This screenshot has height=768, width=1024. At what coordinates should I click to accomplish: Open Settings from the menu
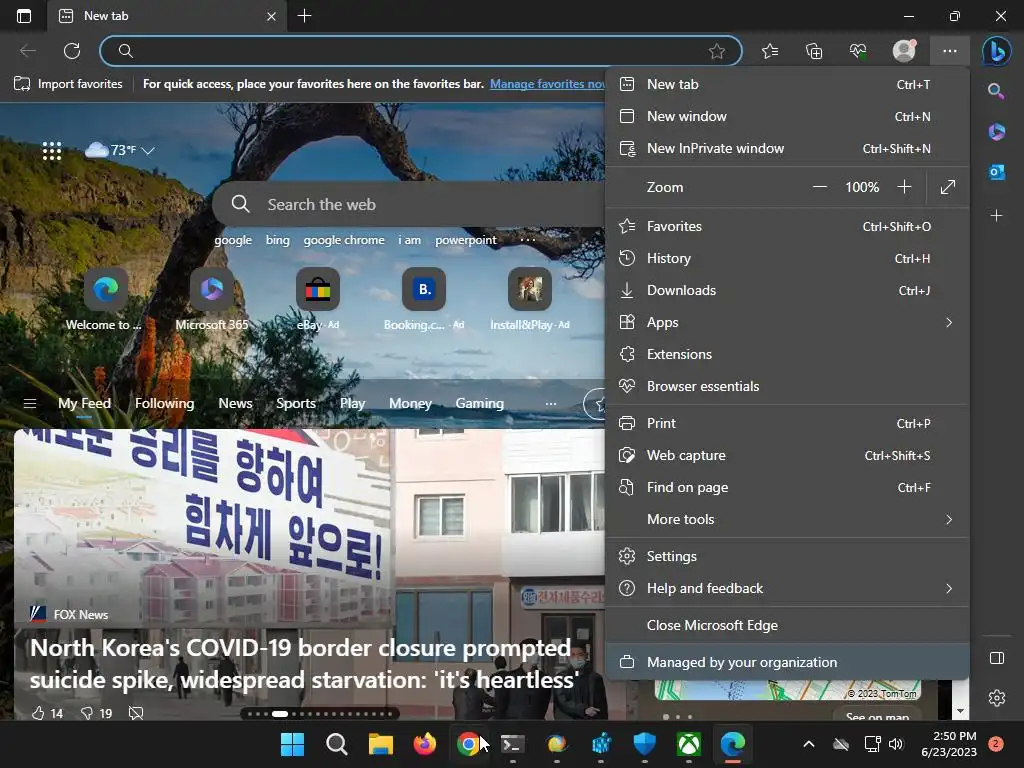[x=787, y=556]
